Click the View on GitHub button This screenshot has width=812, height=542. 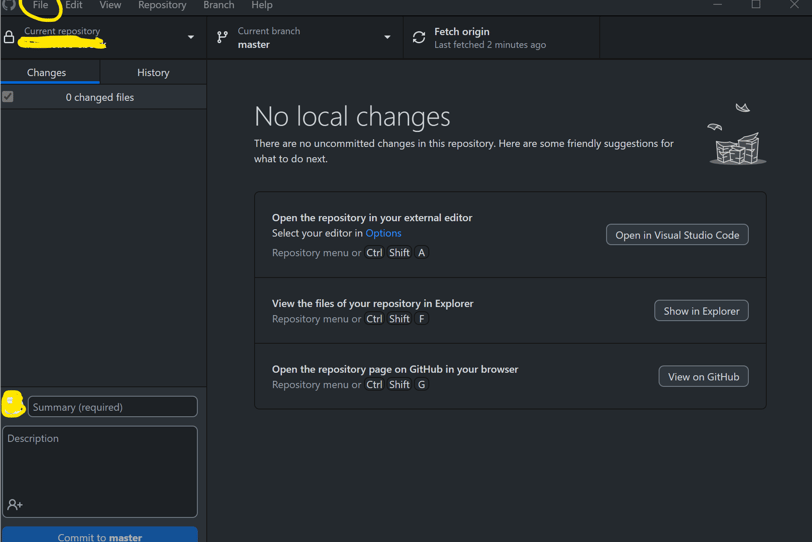tap(703, 376)
